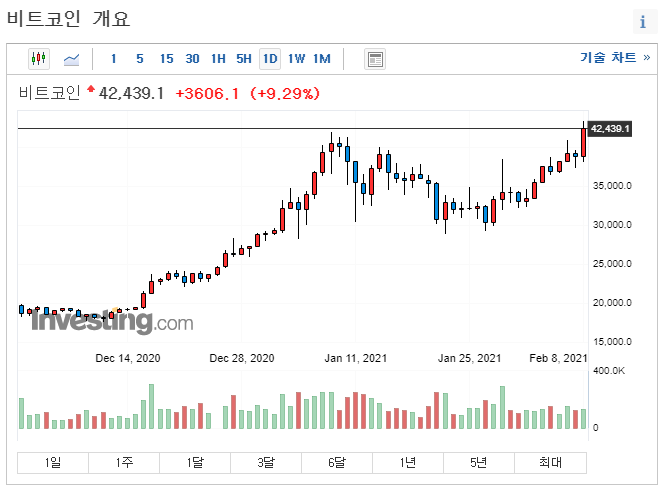Set range to 1일
Viewport: 665px width, 503px height.
point(53,462)
